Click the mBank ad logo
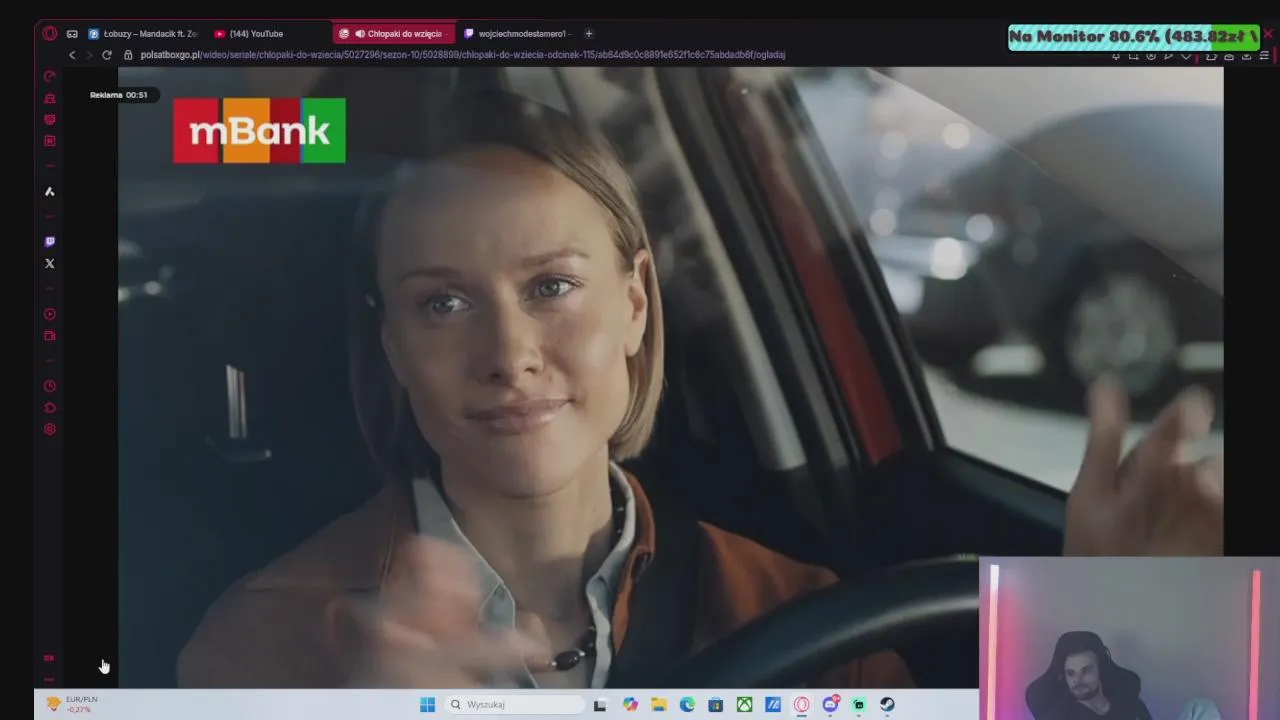Screen dimensions: 1280x720 coord(259,130)
